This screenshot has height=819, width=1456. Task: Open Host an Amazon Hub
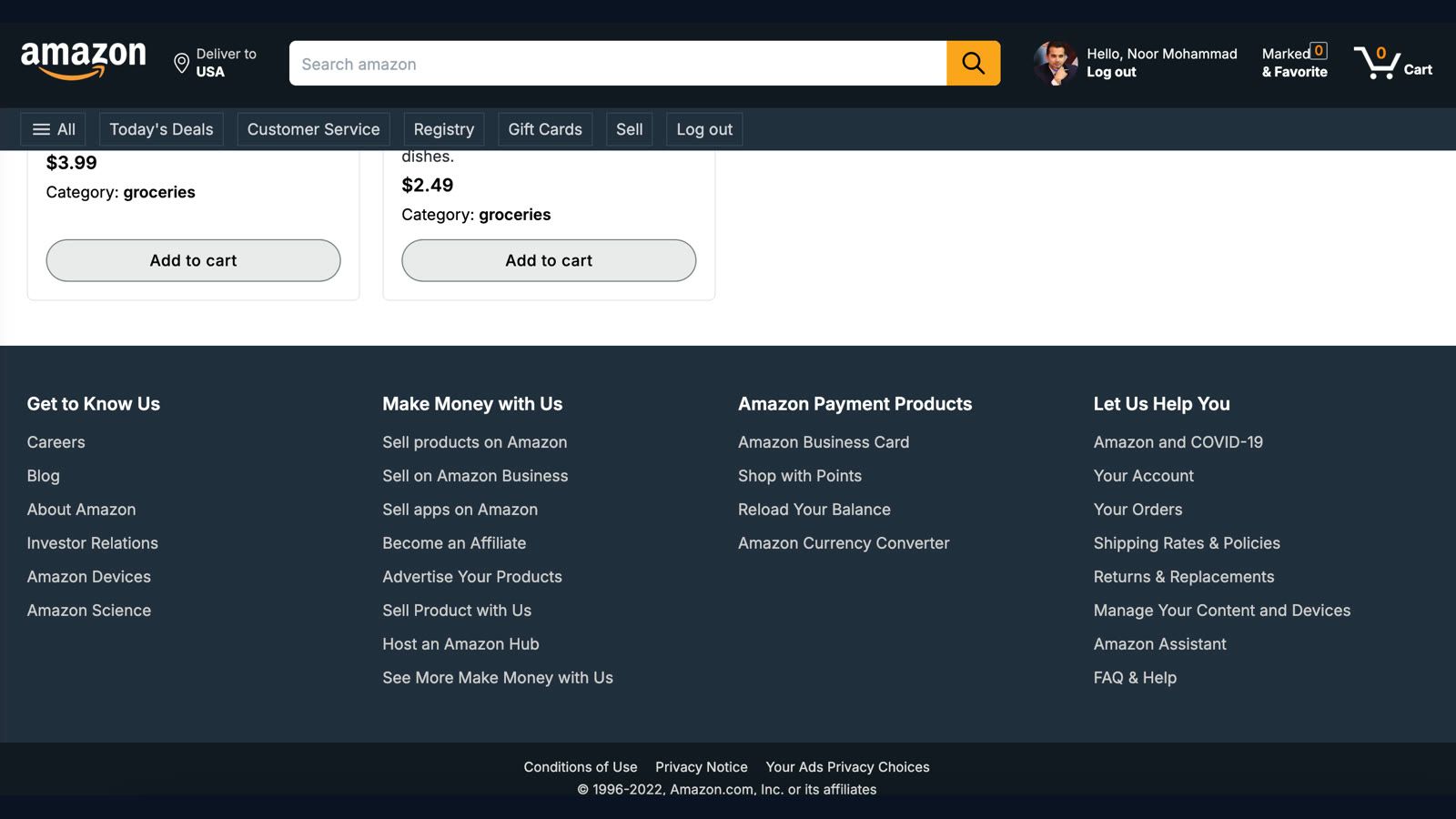[x=460, y=644]
